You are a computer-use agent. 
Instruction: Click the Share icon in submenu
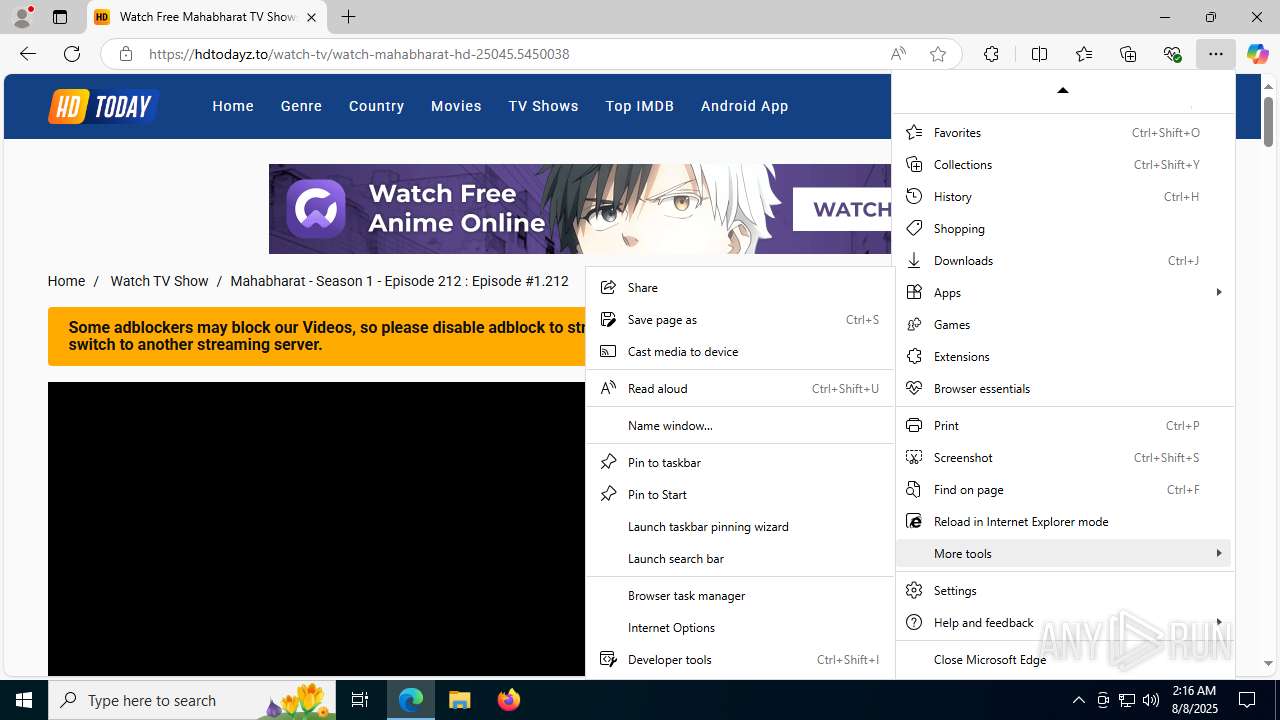(607, 287)
